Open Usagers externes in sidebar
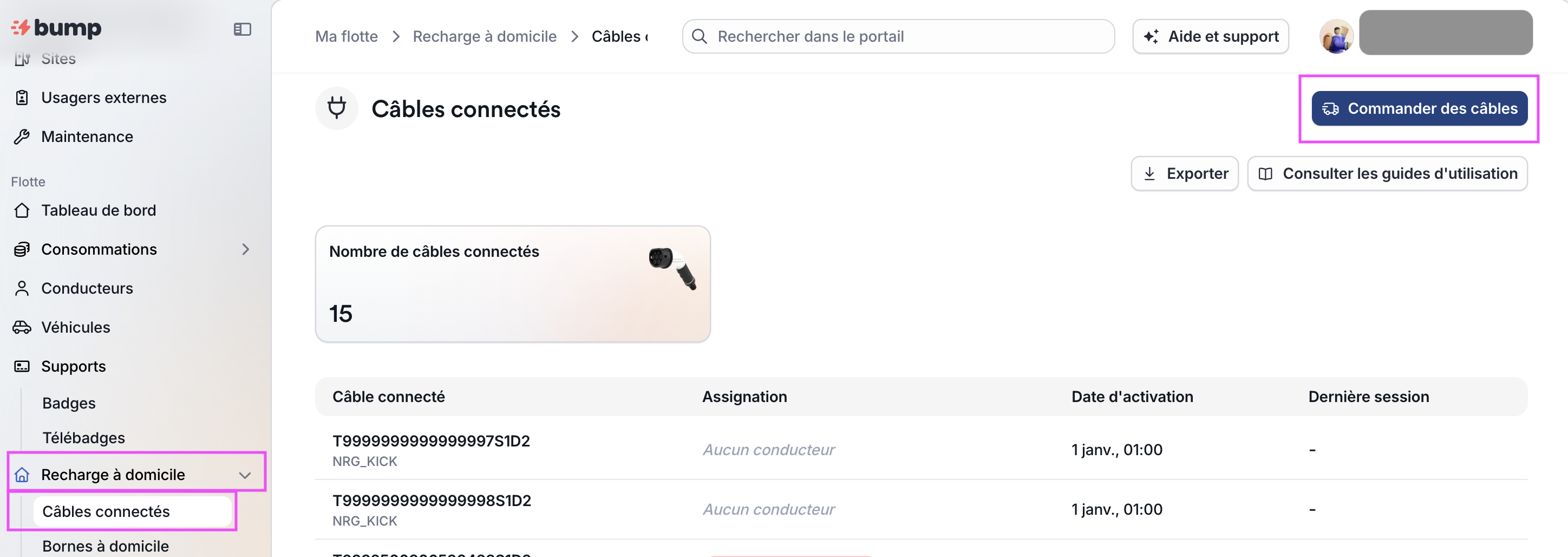This screenshot has width=1568, height=557. click(x=103, y=98)
